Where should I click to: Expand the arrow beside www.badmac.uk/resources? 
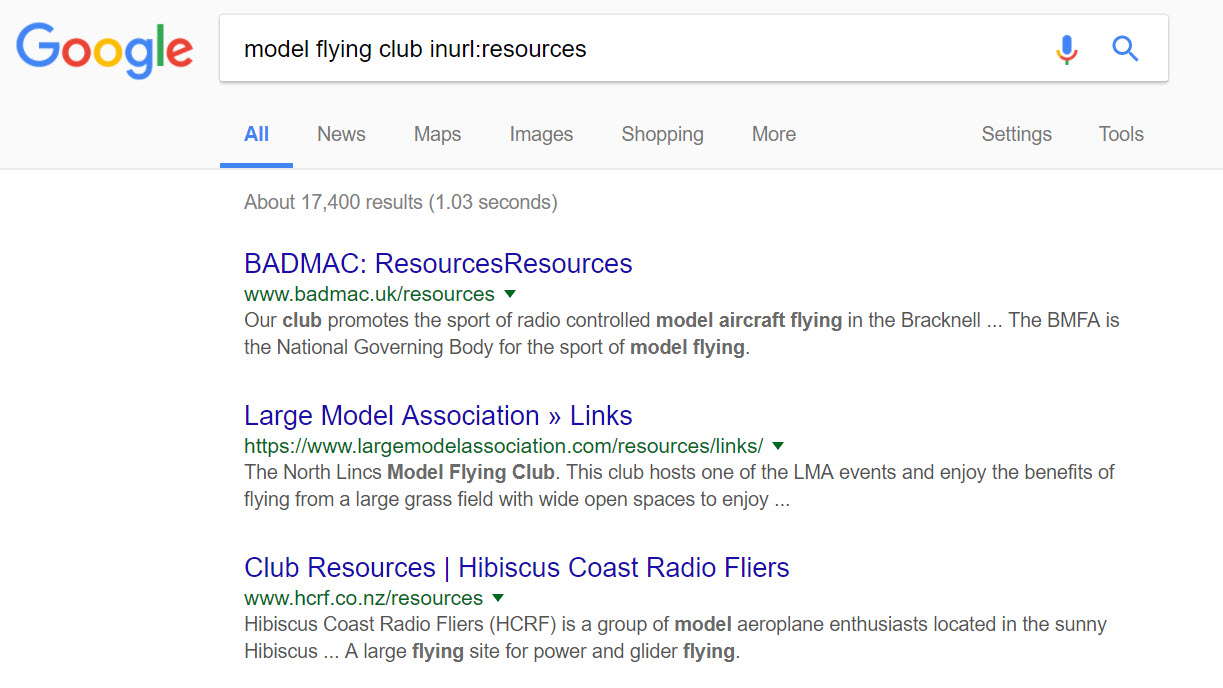pyautogui.click(x=510, y=294)
